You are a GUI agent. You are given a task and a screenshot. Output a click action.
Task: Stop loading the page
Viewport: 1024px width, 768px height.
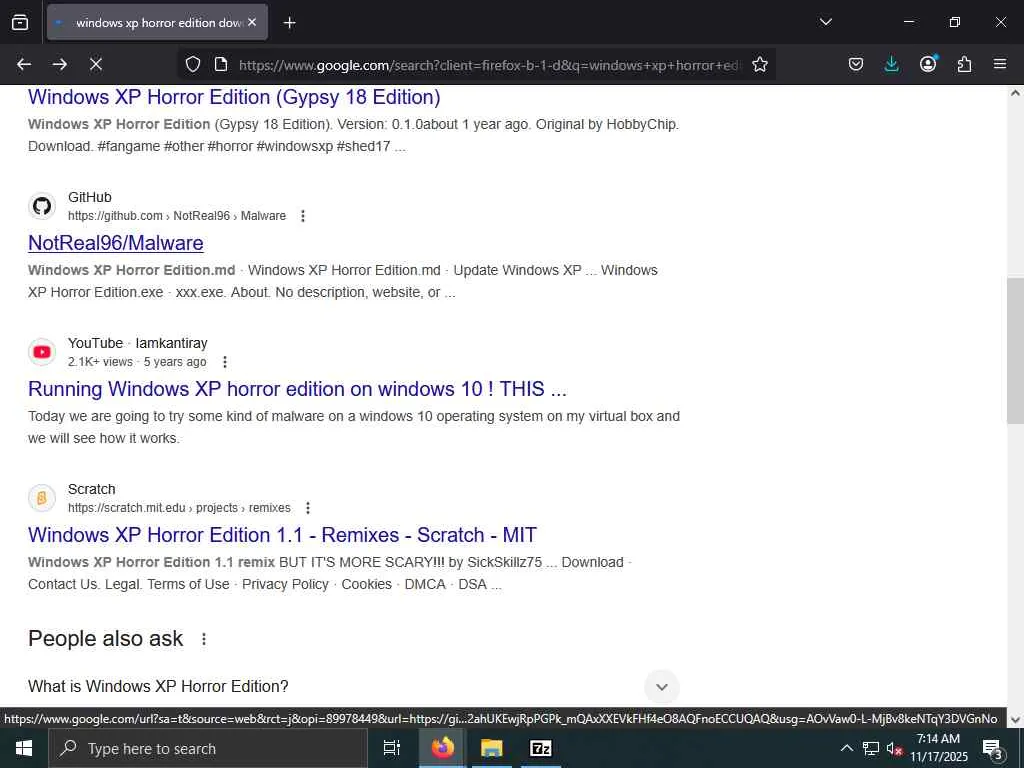[96, 64]
